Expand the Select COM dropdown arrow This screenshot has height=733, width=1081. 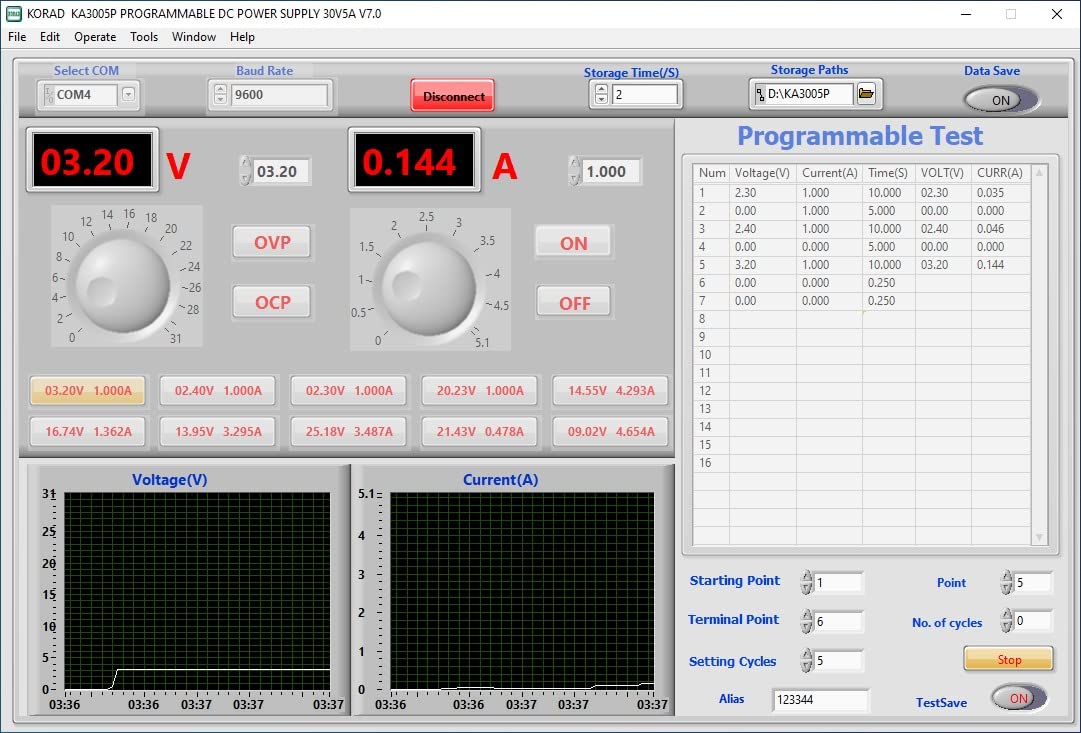128,94
